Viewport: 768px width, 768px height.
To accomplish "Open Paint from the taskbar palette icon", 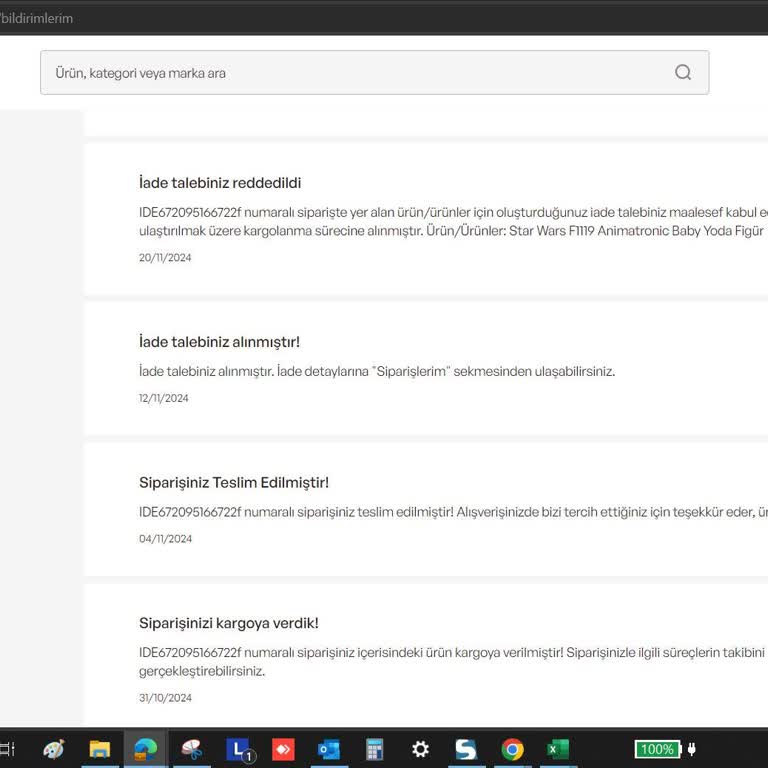I will 53,749.
